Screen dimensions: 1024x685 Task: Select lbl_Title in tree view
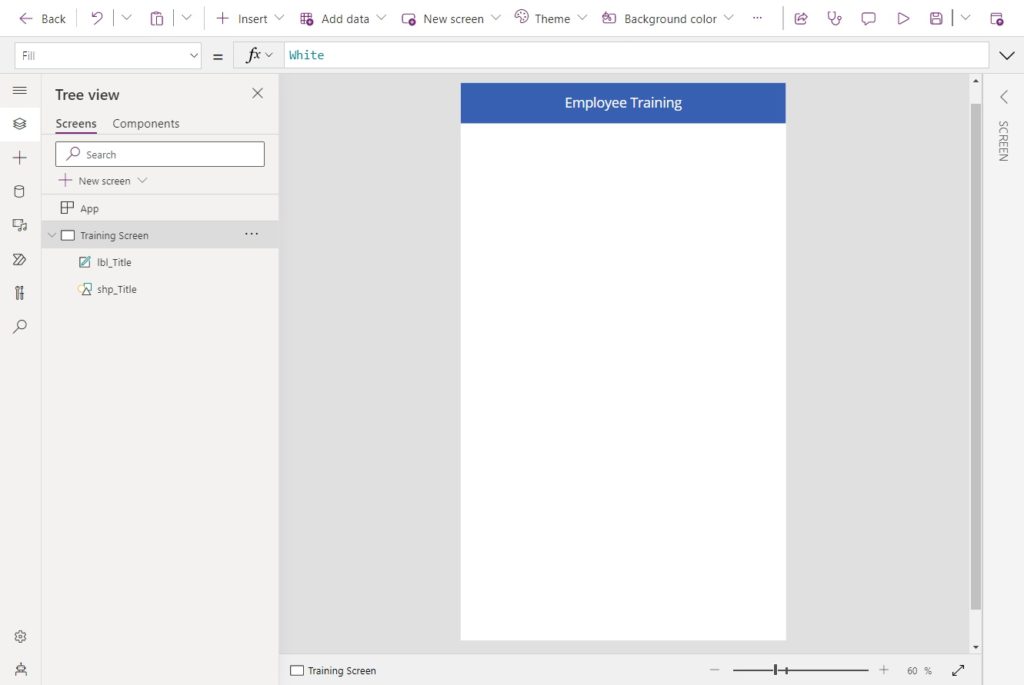[114, 262]
